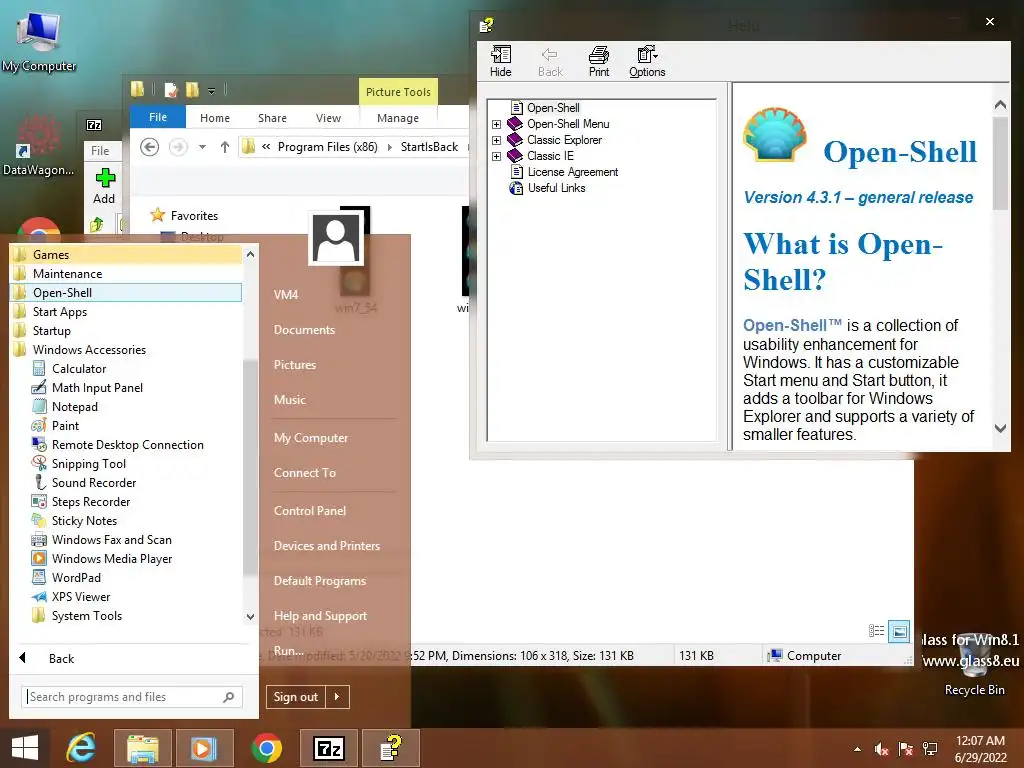
Task: Open the View ribbon tab
Action: (x=328, y=118)
